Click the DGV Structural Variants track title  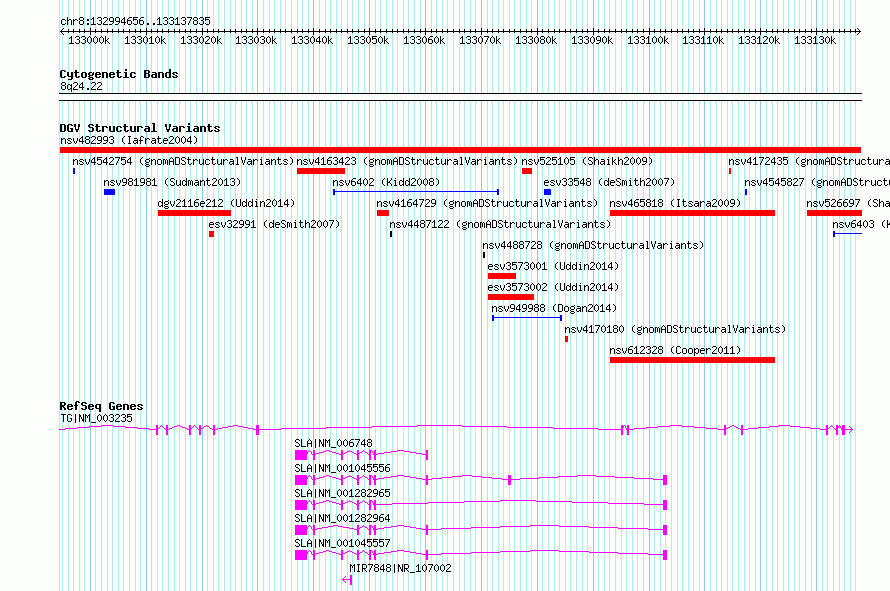(x=140, y=128)
